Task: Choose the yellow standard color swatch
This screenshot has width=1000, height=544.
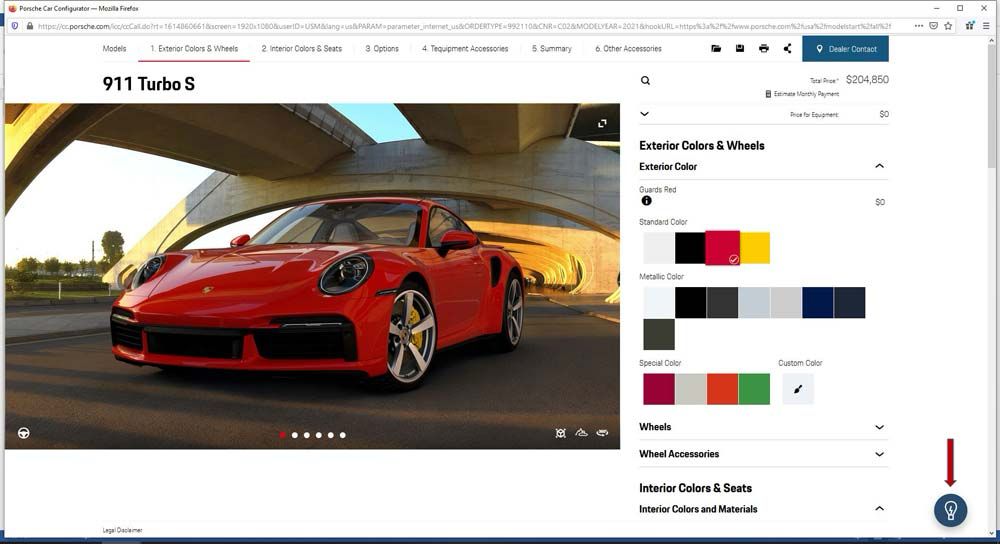Action: point(755,247)
